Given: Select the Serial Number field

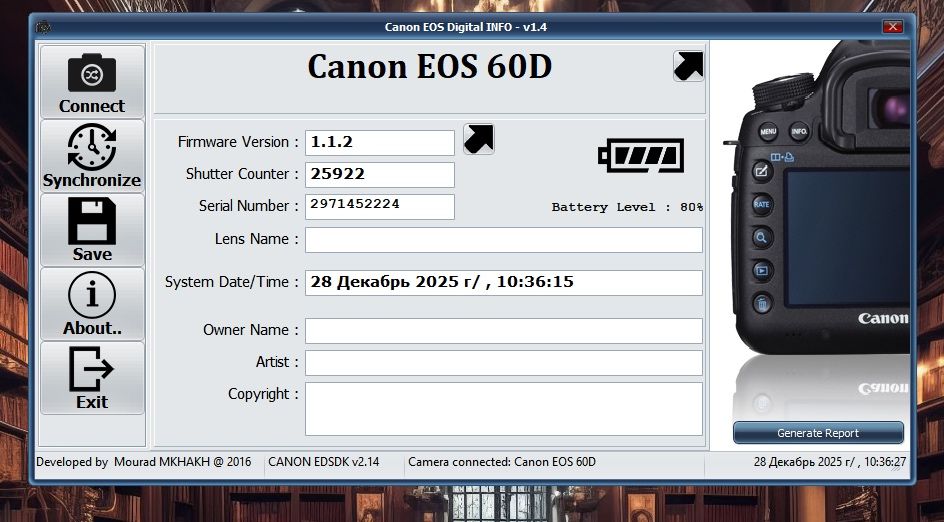Looking at the screenshot, I should pos(380,207).
